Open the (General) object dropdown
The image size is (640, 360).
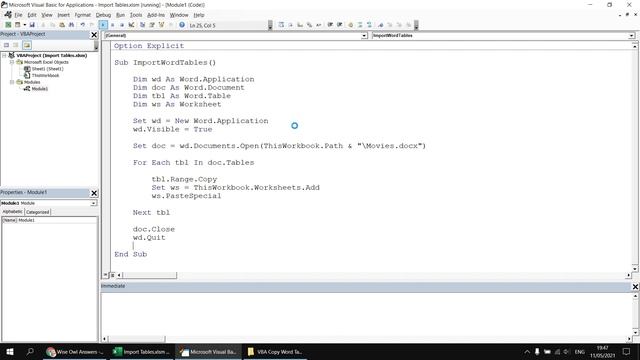(364, 36)
